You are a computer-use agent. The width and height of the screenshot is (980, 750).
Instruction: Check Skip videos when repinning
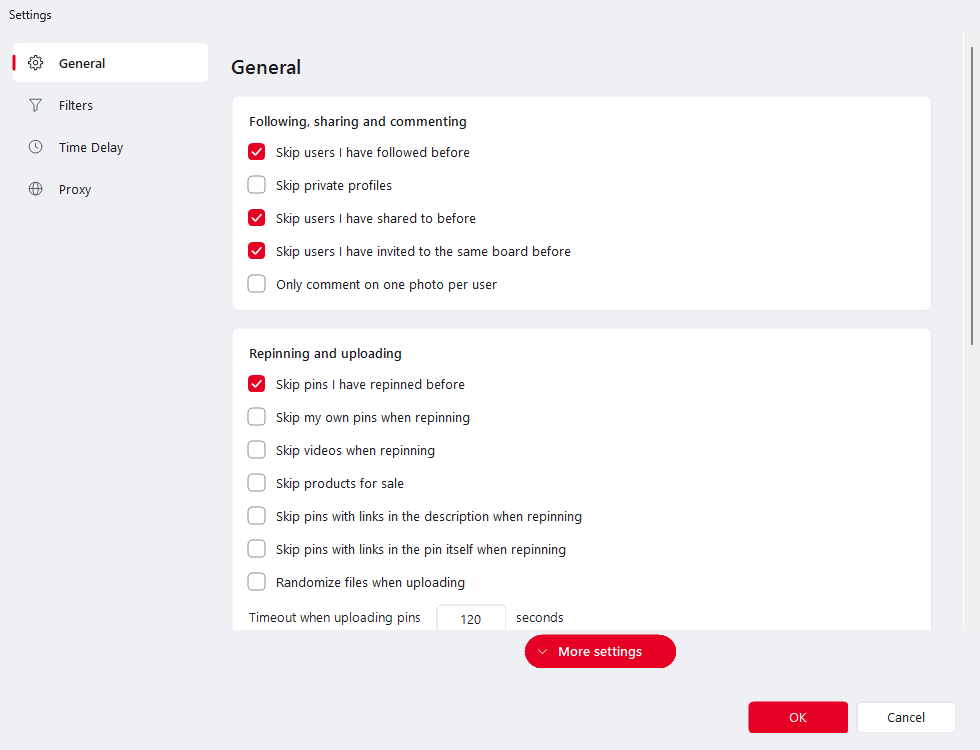256,450
